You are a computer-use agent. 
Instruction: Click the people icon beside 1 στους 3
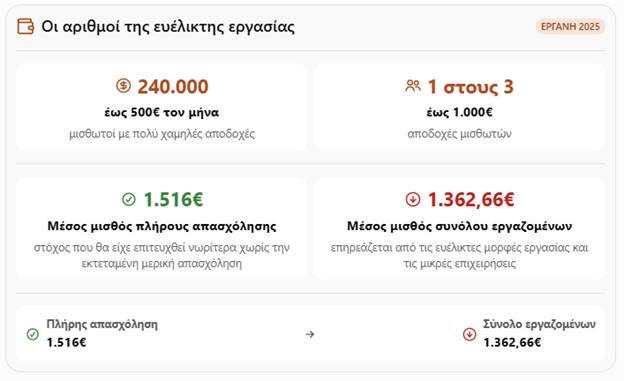[413, 86]
